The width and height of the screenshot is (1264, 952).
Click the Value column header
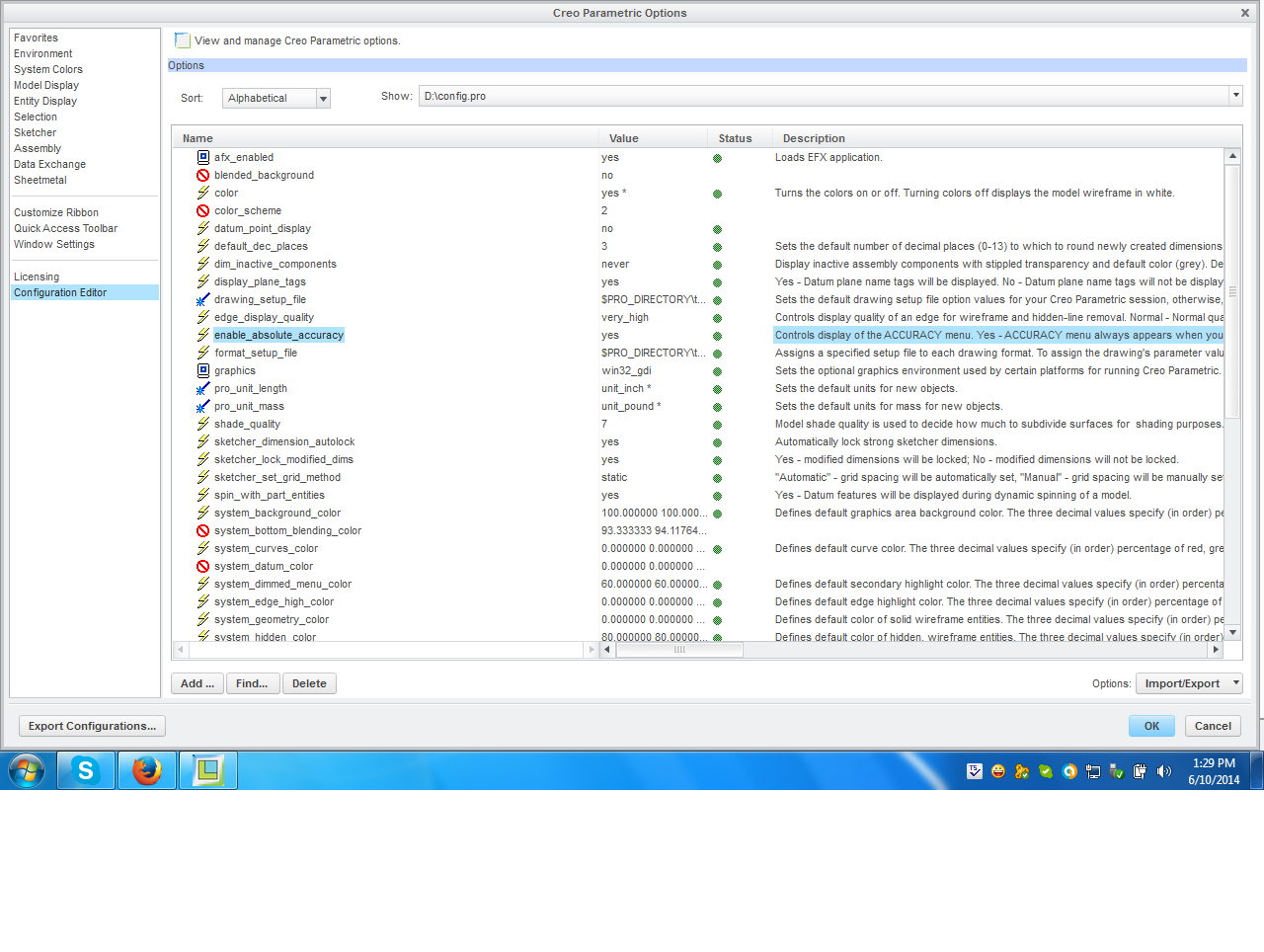653,138
